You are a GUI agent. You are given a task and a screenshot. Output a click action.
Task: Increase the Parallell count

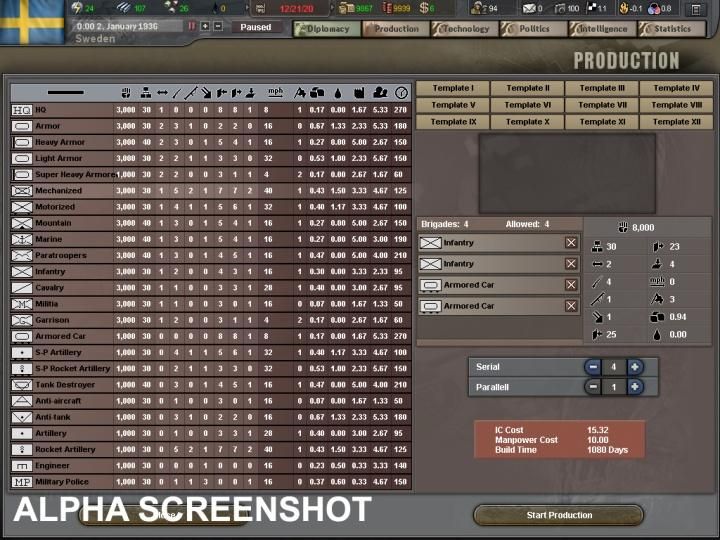click(635, 387)
